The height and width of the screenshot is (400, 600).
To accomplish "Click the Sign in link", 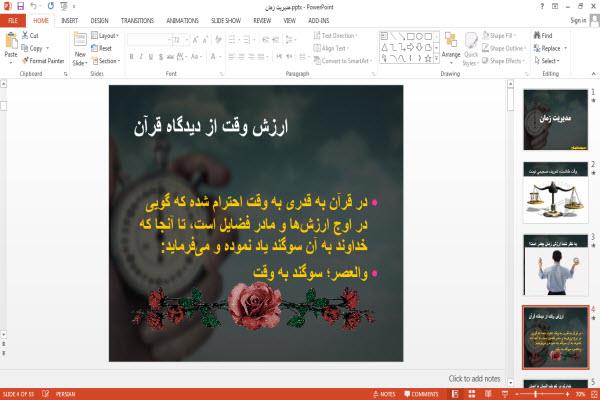I will click(578, 20).
